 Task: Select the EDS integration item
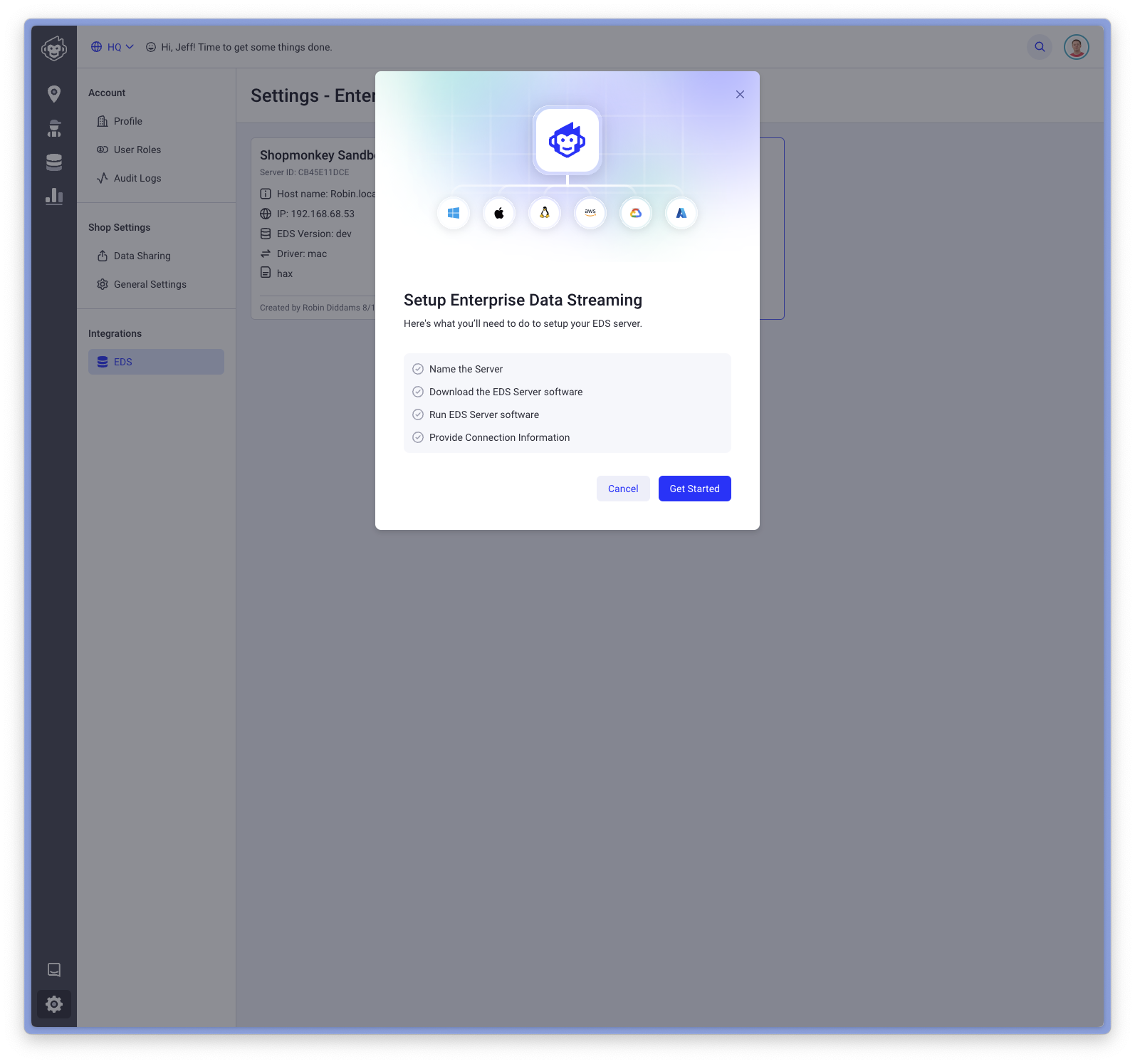tap(156, 362)
